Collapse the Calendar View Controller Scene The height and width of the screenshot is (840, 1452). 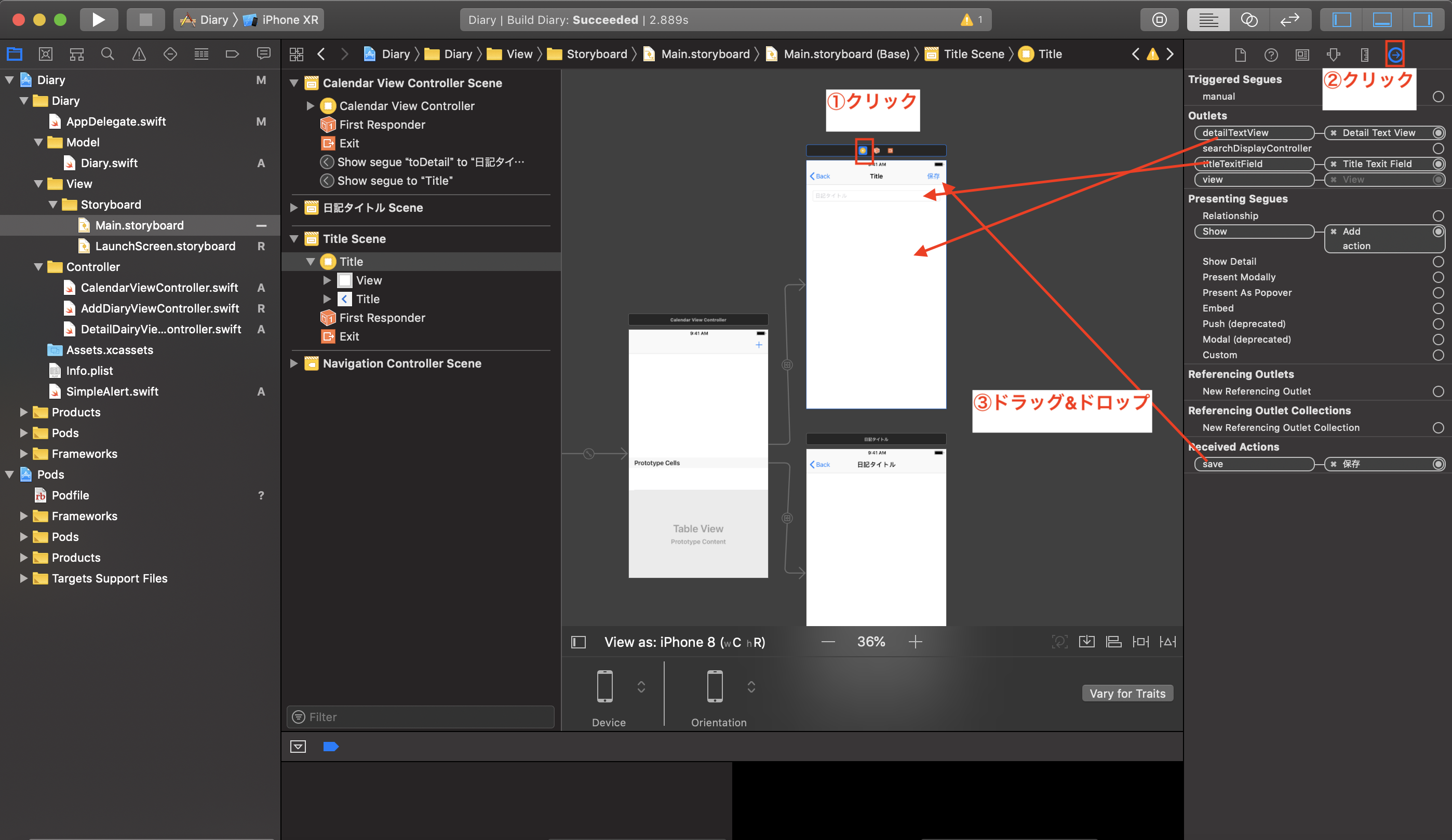point(295,83)
